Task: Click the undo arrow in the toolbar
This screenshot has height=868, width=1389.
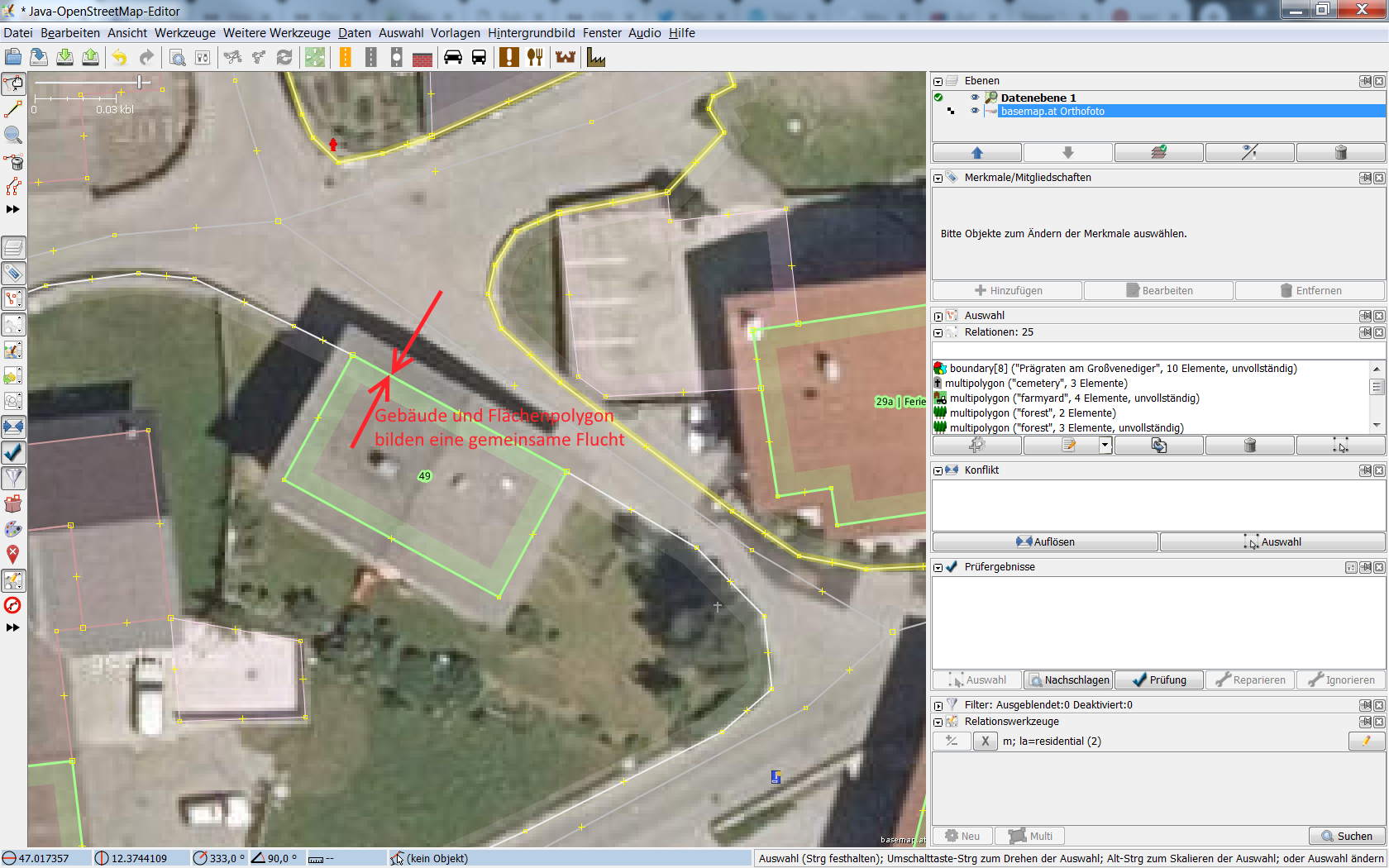Action: pyautogui.click(x=120, y=57)
